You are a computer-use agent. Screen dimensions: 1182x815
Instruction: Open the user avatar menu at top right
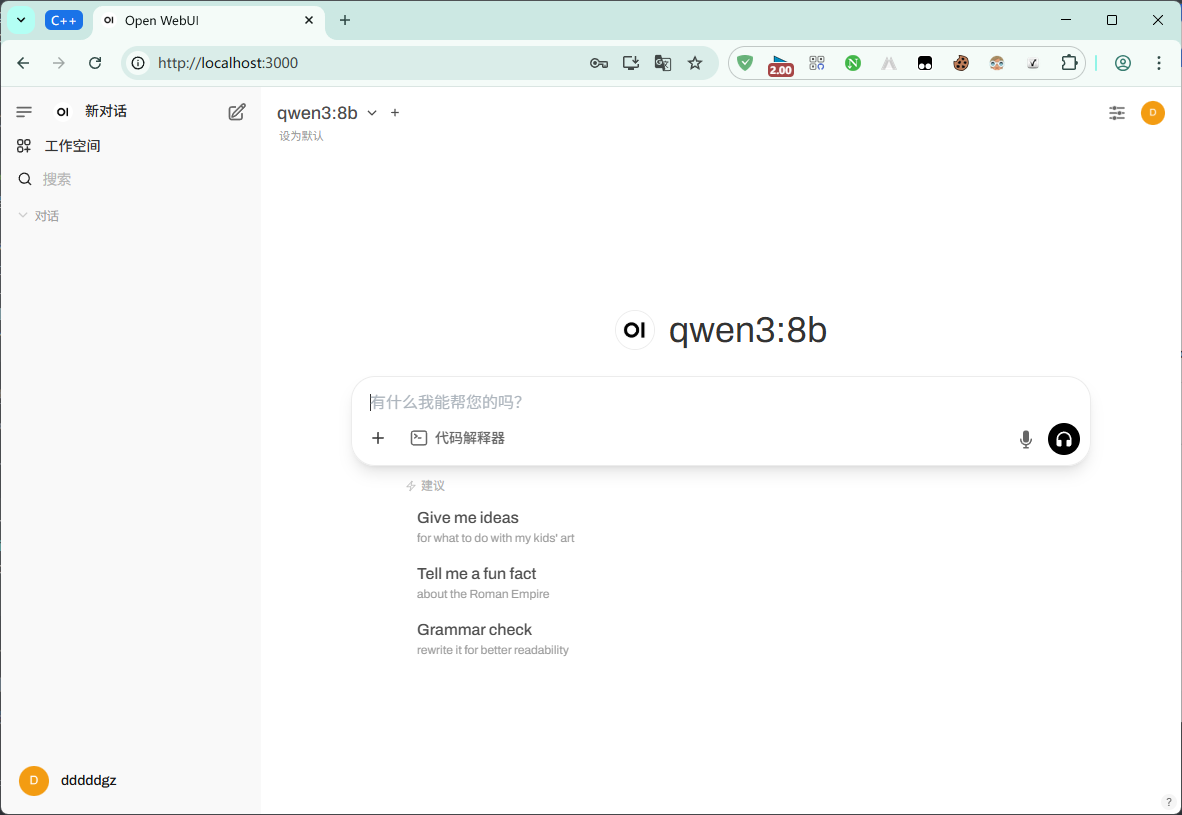pos(1153,113)
